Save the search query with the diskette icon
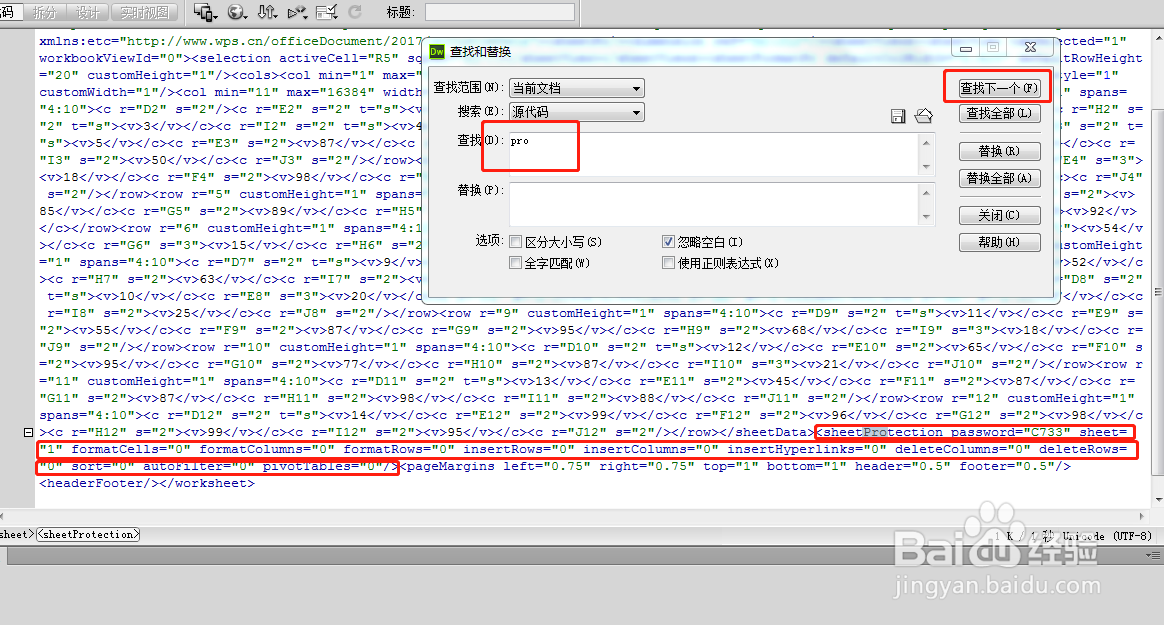Image resolution: width=1164 pixels, height=625 pixels. [898, 115]
